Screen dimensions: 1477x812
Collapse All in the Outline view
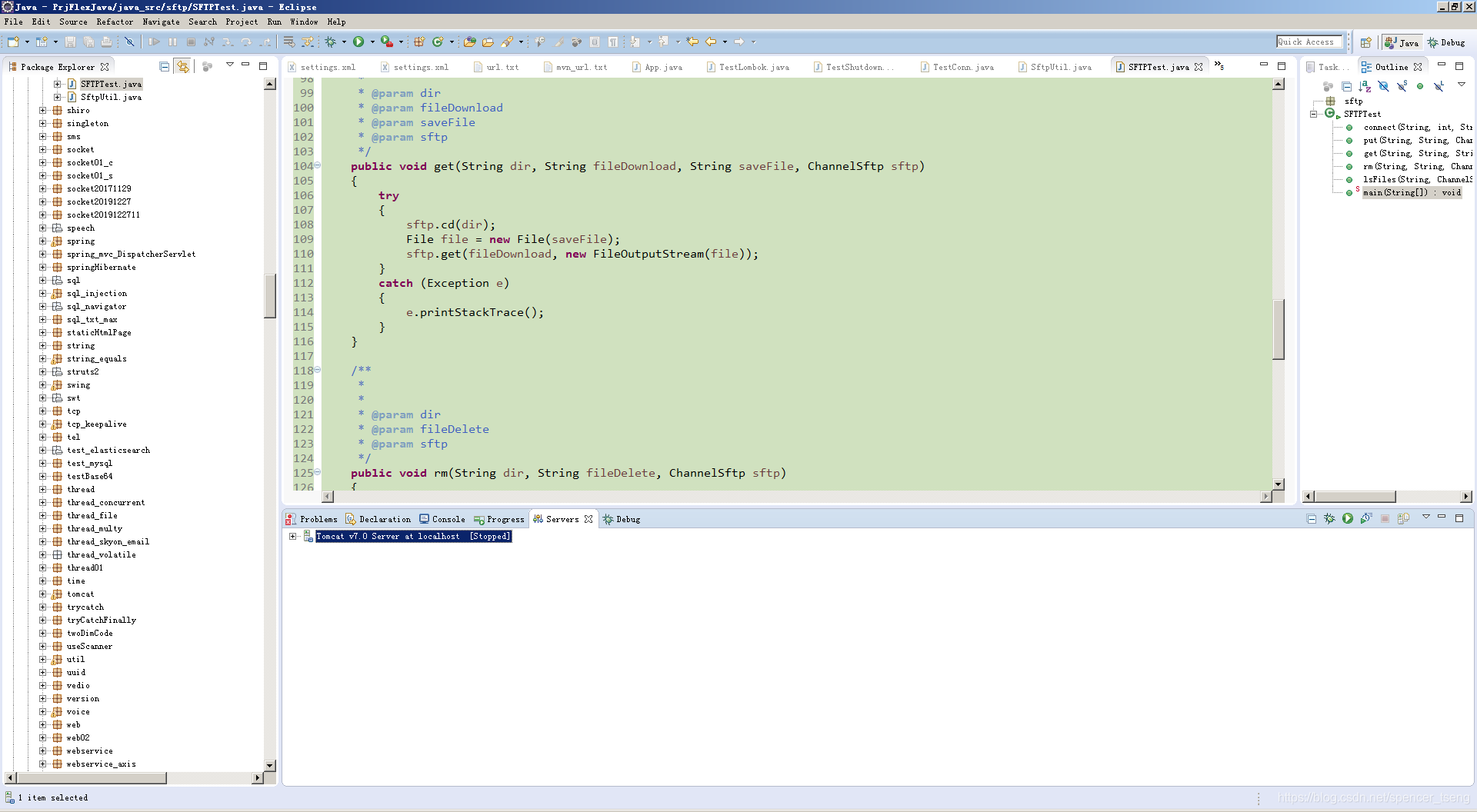click(x=1347, y=86)
